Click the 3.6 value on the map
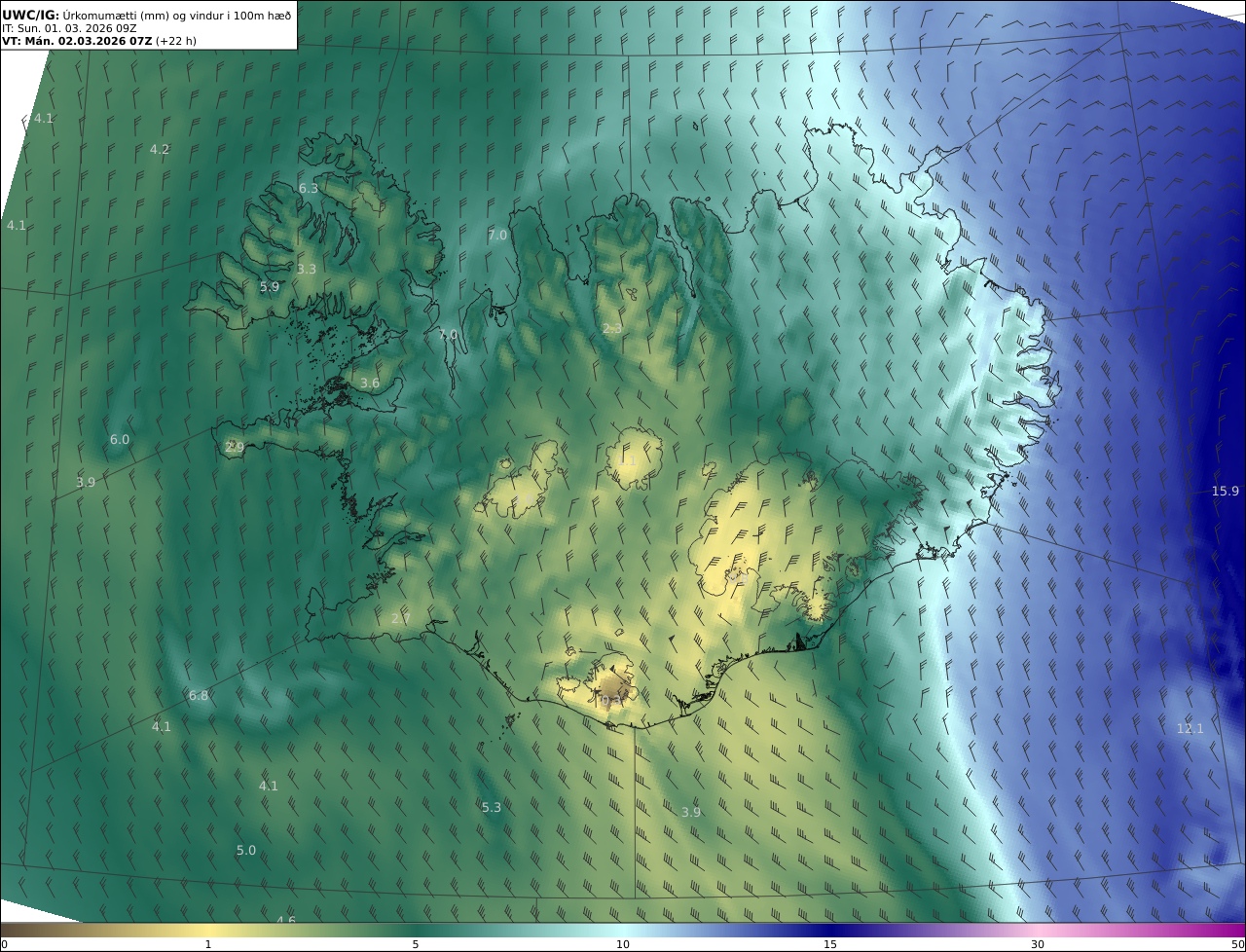 370,383
